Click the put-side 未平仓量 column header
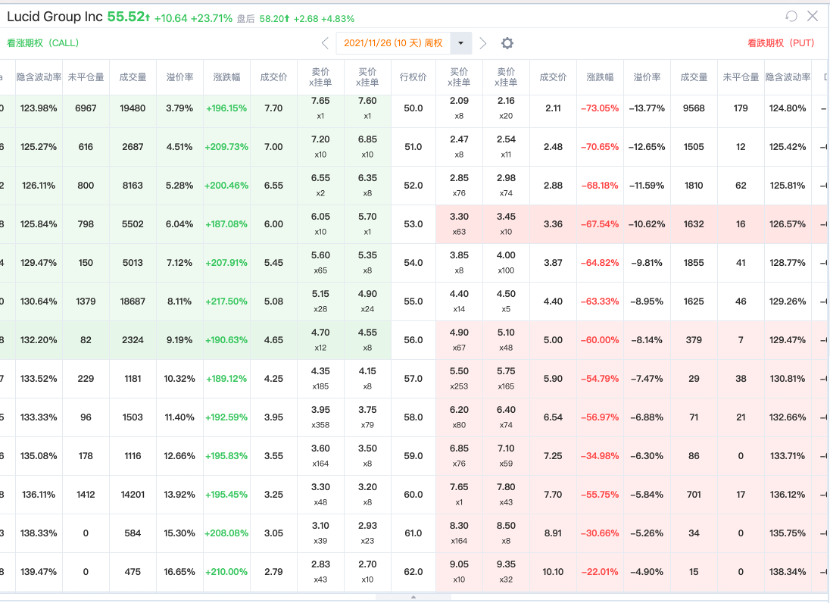This screenshot has width=830, height=604. (741, 77)
